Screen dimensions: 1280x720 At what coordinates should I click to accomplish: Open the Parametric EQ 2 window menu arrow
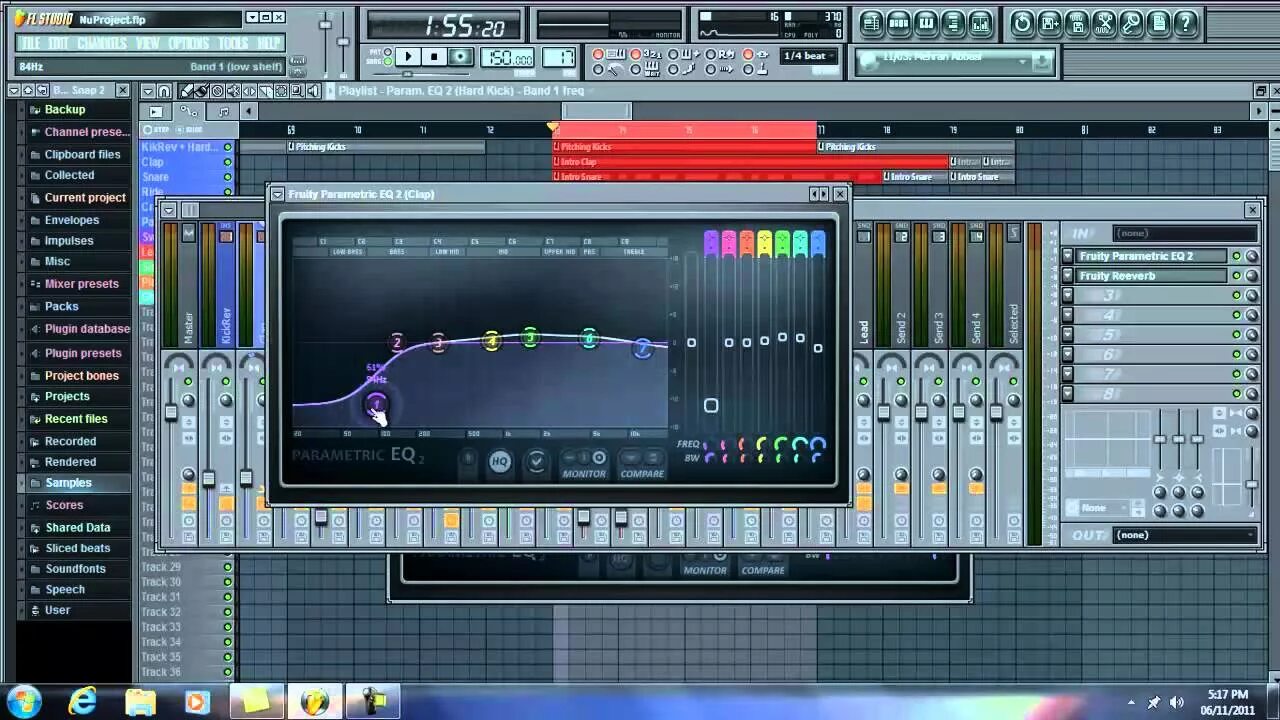click(x=277, y=194)
